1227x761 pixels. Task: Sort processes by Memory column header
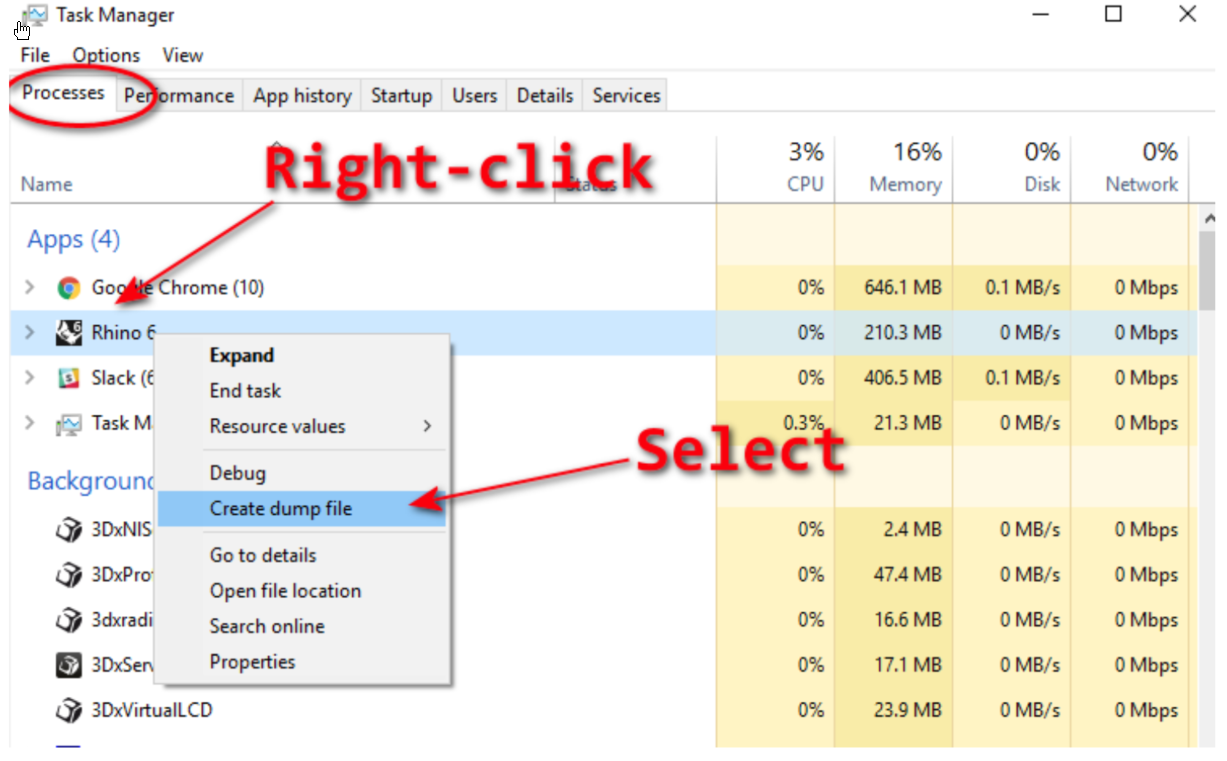894,168
